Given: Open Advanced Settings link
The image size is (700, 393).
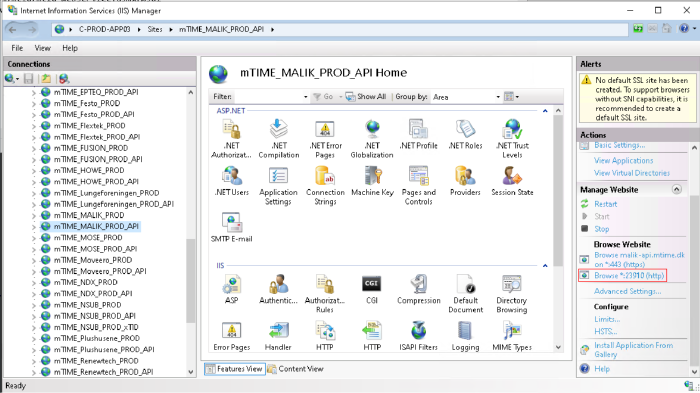Looking at the screenshot, I should [627, 291].
